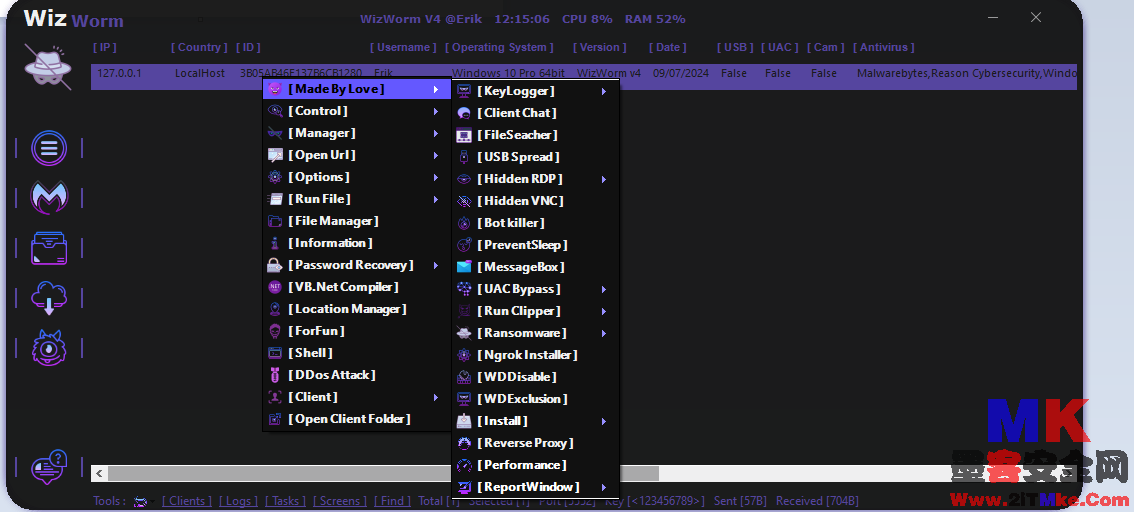Expand the Hidden RDP submenu arrow

604,179
